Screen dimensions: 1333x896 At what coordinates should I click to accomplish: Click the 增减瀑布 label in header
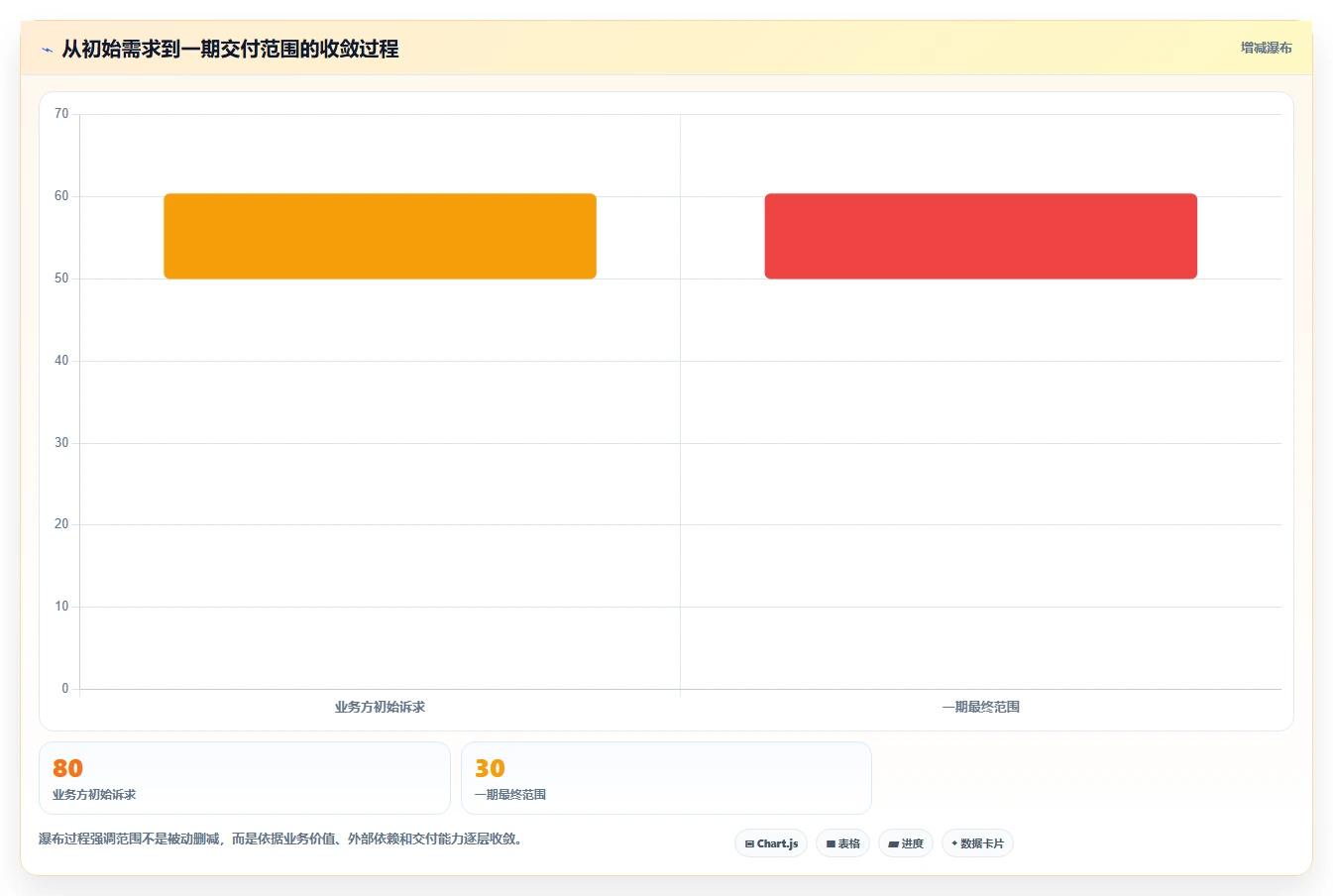[1266, 48]
